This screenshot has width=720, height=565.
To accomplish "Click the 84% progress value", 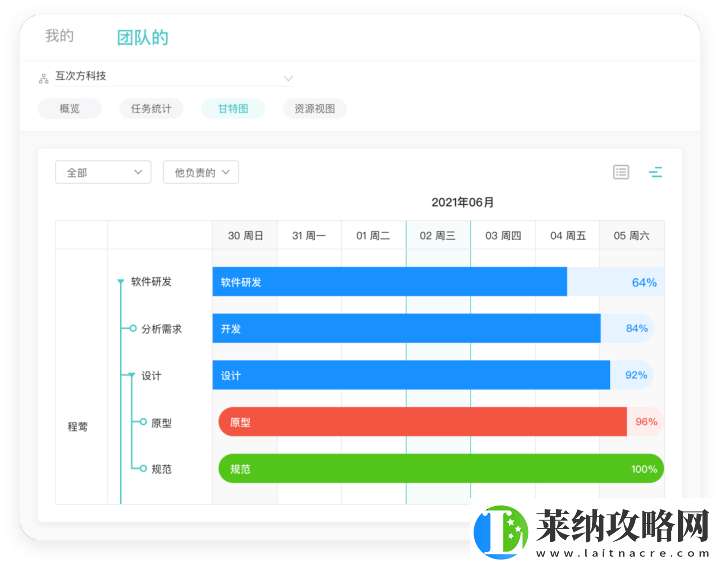I will click(637, 328).
